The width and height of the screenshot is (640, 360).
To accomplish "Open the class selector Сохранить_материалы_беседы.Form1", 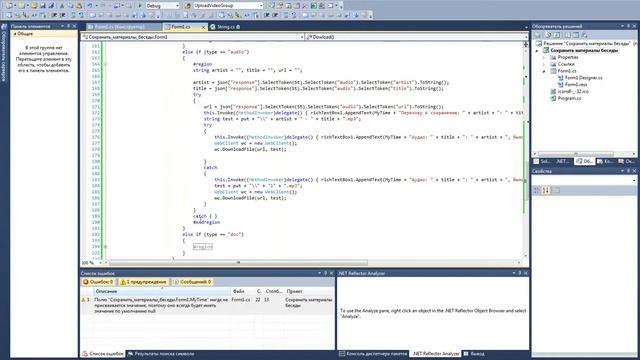I will coord(193,37).
